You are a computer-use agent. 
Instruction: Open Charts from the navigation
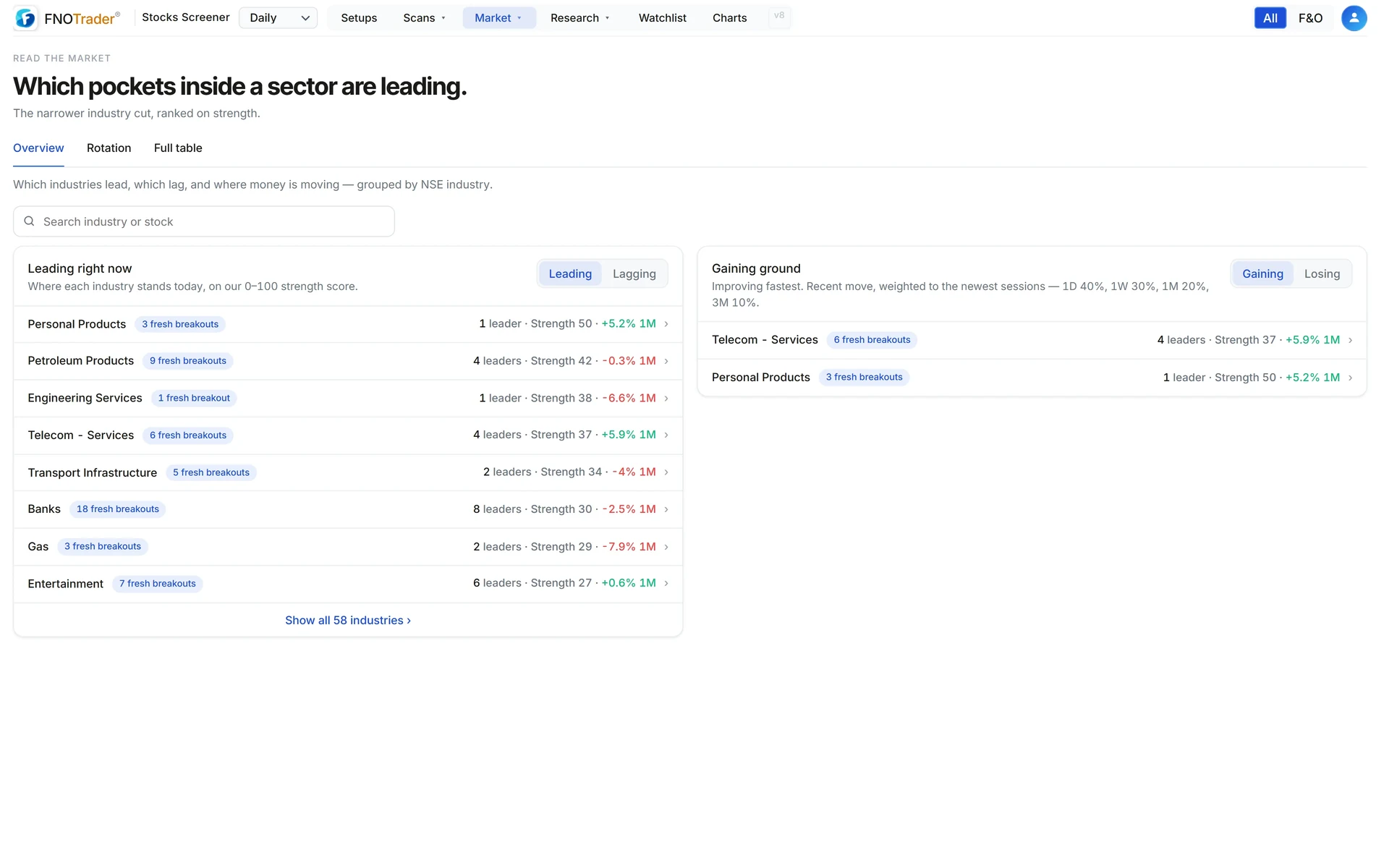[729, 18]
